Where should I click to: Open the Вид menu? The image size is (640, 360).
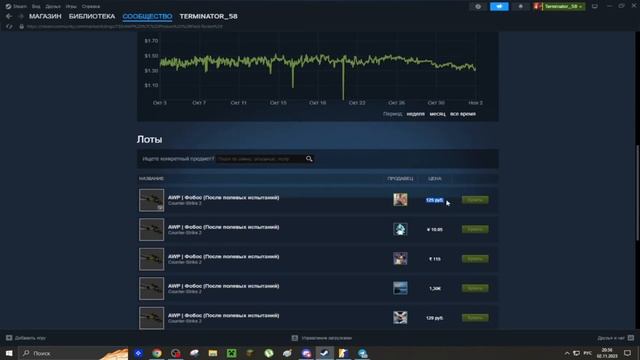(36, 7)
